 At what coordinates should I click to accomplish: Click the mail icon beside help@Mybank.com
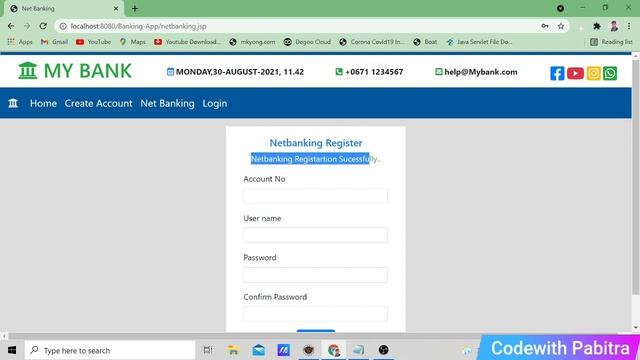[438, 72]
